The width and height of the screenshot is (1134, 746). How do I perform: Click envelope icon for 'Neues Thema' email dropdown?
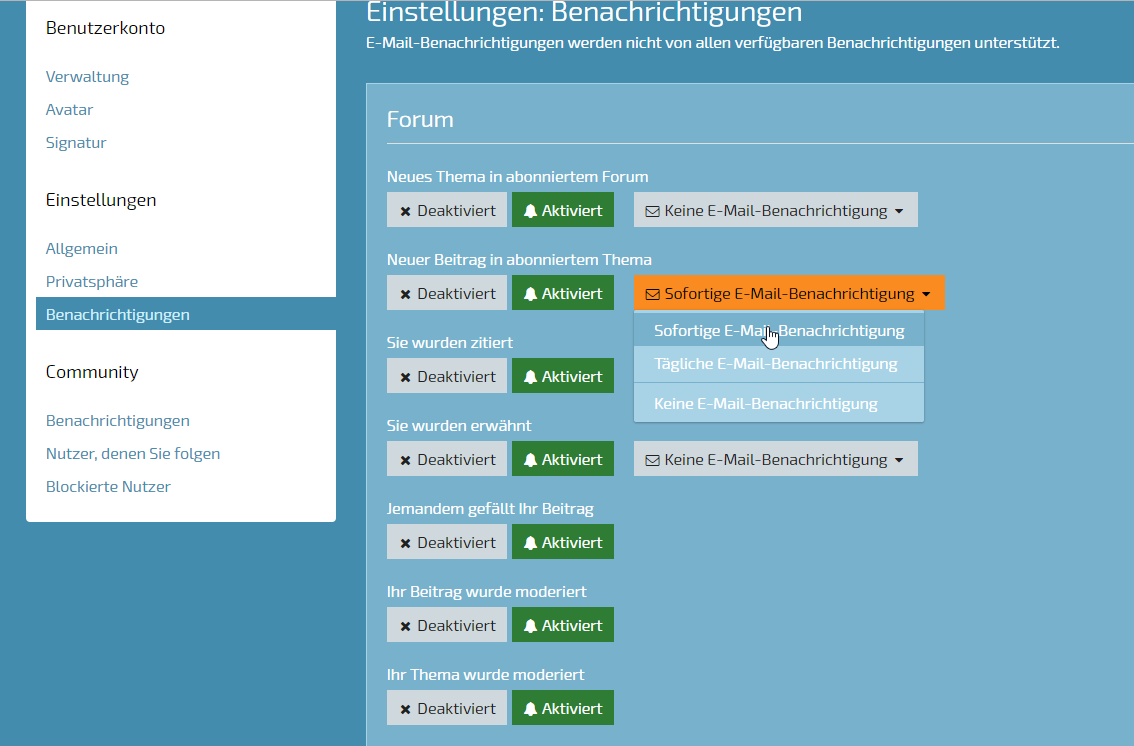[652, 211]
